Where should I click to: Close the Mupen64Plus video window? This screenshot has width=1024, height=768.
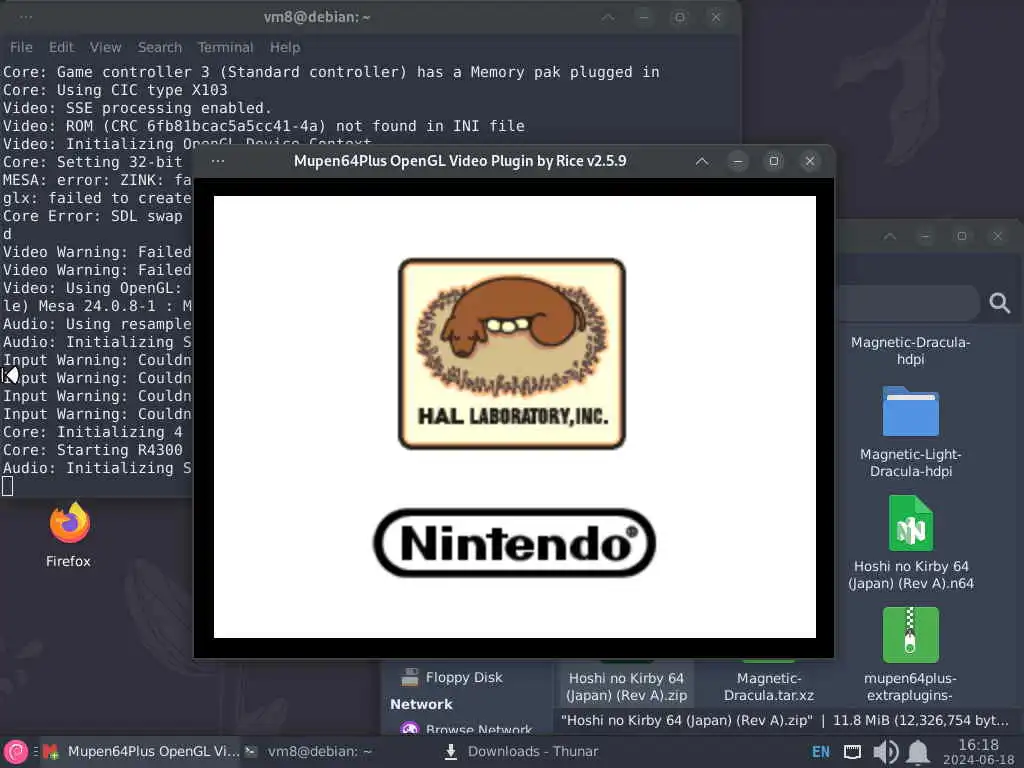[x=810, y=161]
